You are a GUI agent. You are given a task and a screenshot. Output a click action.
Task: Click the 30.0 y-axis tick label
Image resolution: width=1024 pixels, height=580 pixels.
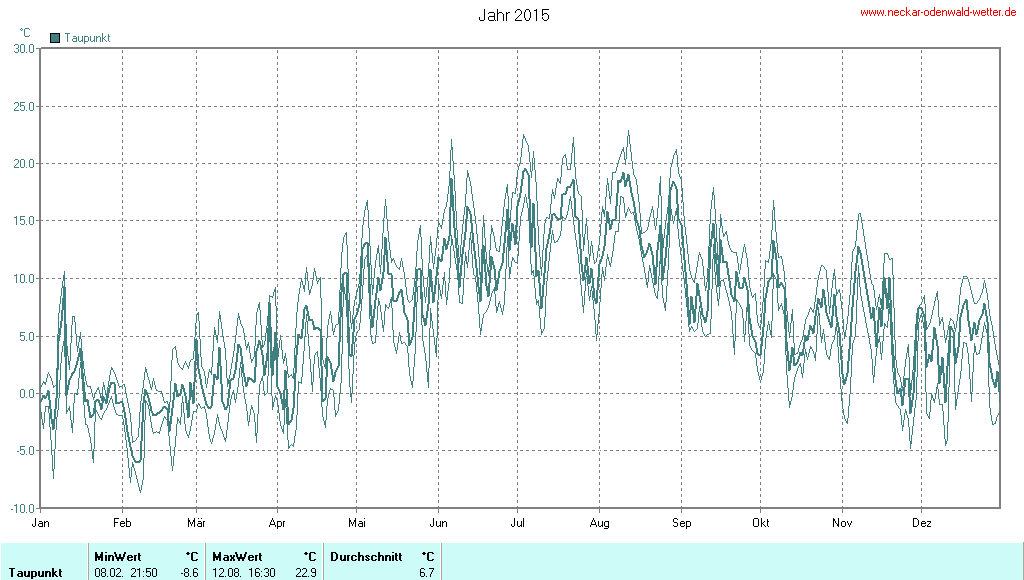(x=24, y=48)
